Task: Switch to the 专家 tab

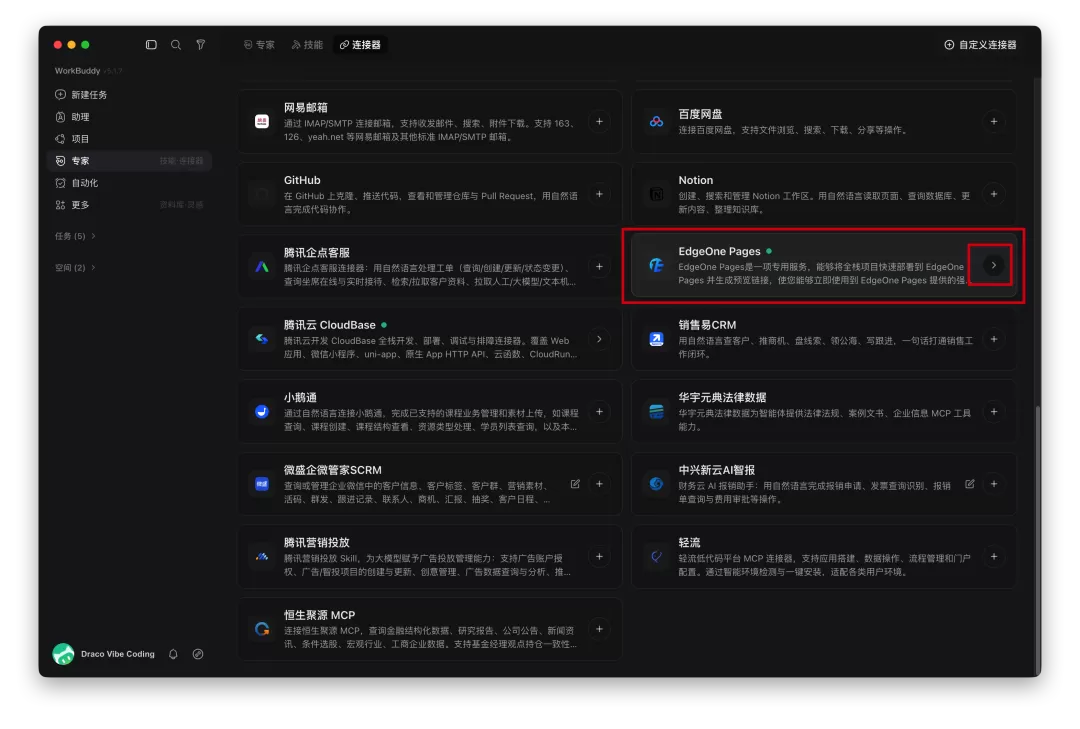Action: point(259,45)
